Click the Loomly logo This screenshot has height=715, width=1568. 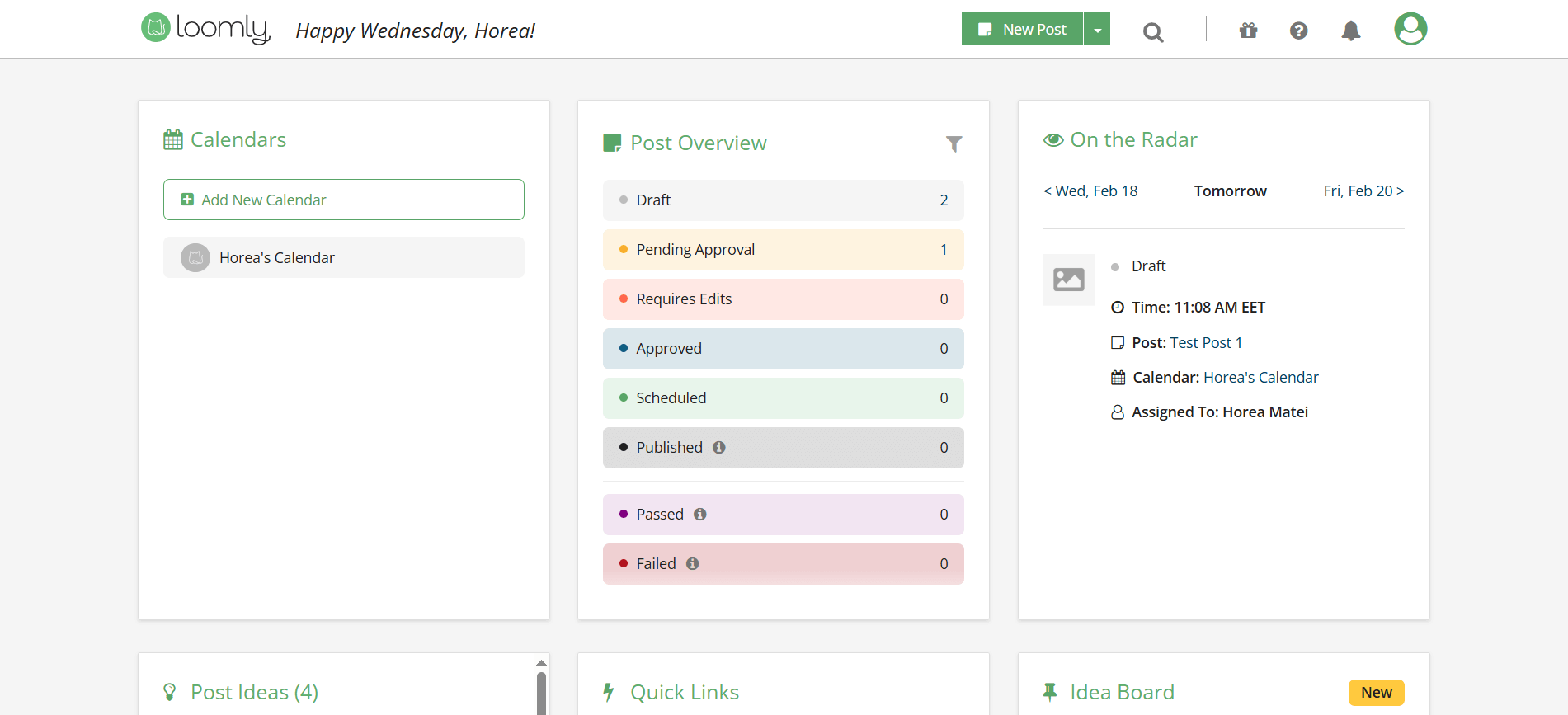pos(205,28)
